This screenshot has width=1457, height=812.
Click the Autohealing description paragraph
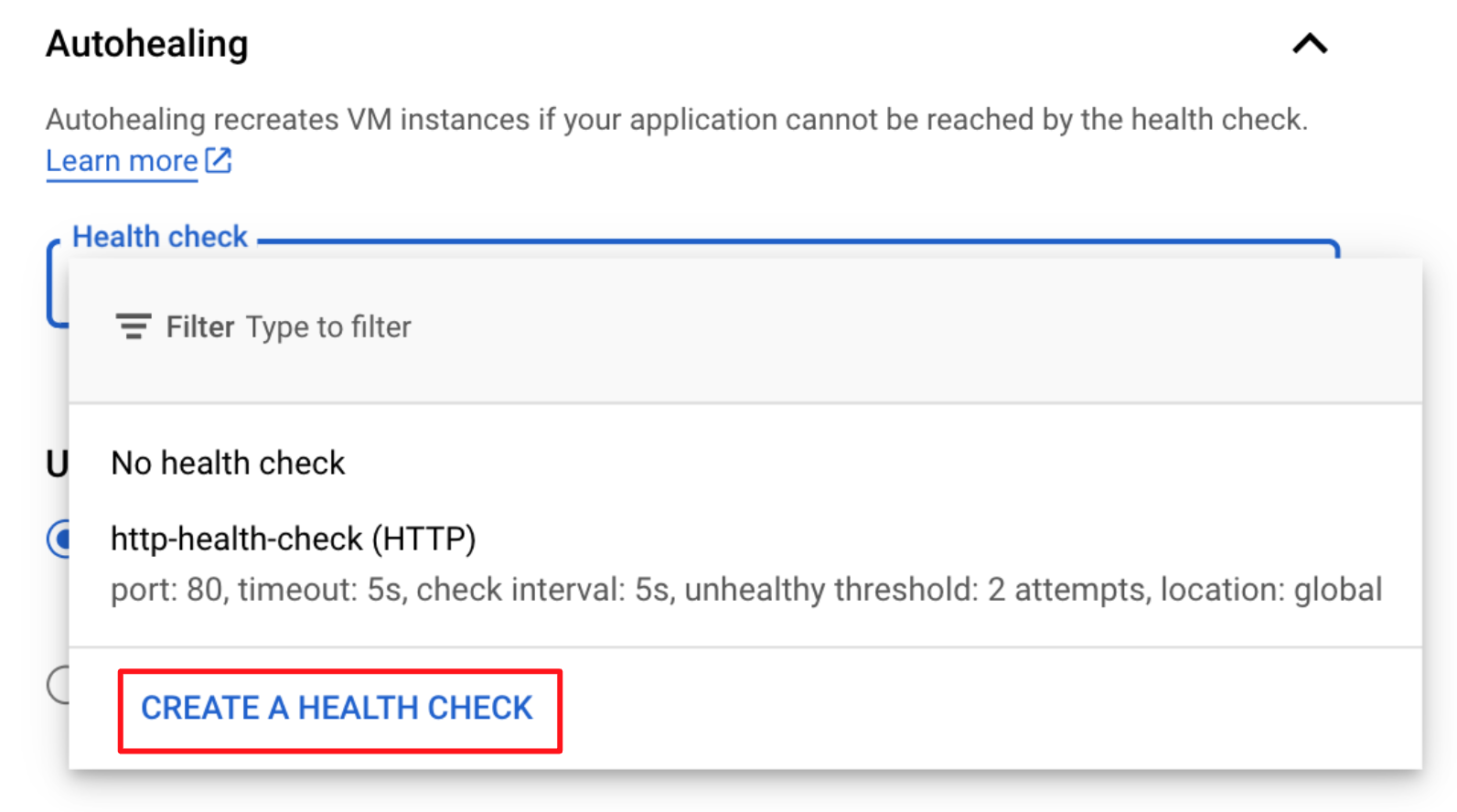point(676,120)
